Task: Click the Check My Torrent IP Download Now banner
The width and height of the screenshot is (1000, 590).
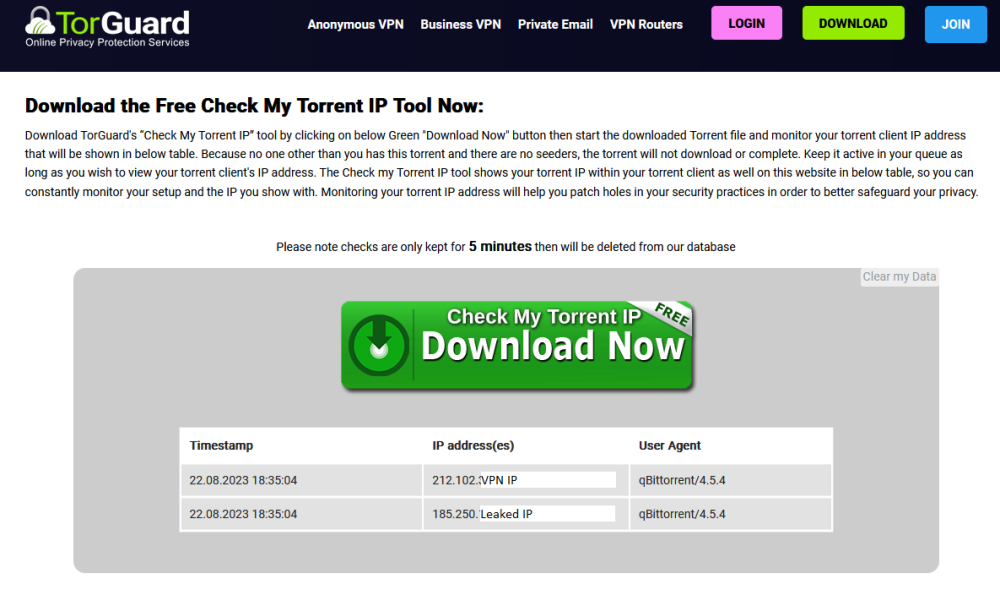Action: 517,345
